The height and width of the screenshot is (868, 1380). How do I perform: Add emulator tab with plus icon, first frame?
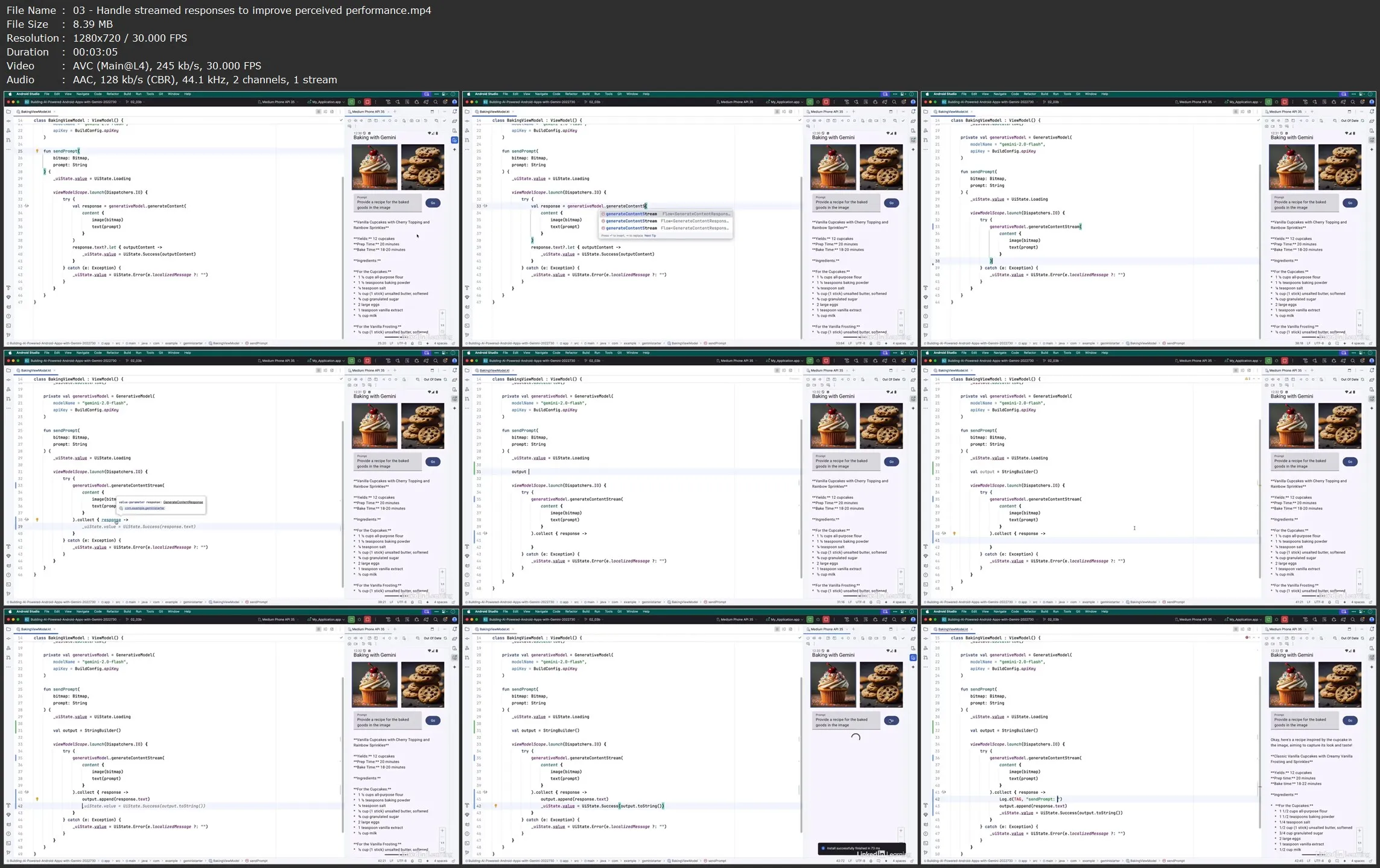click(x=395, y=112)
